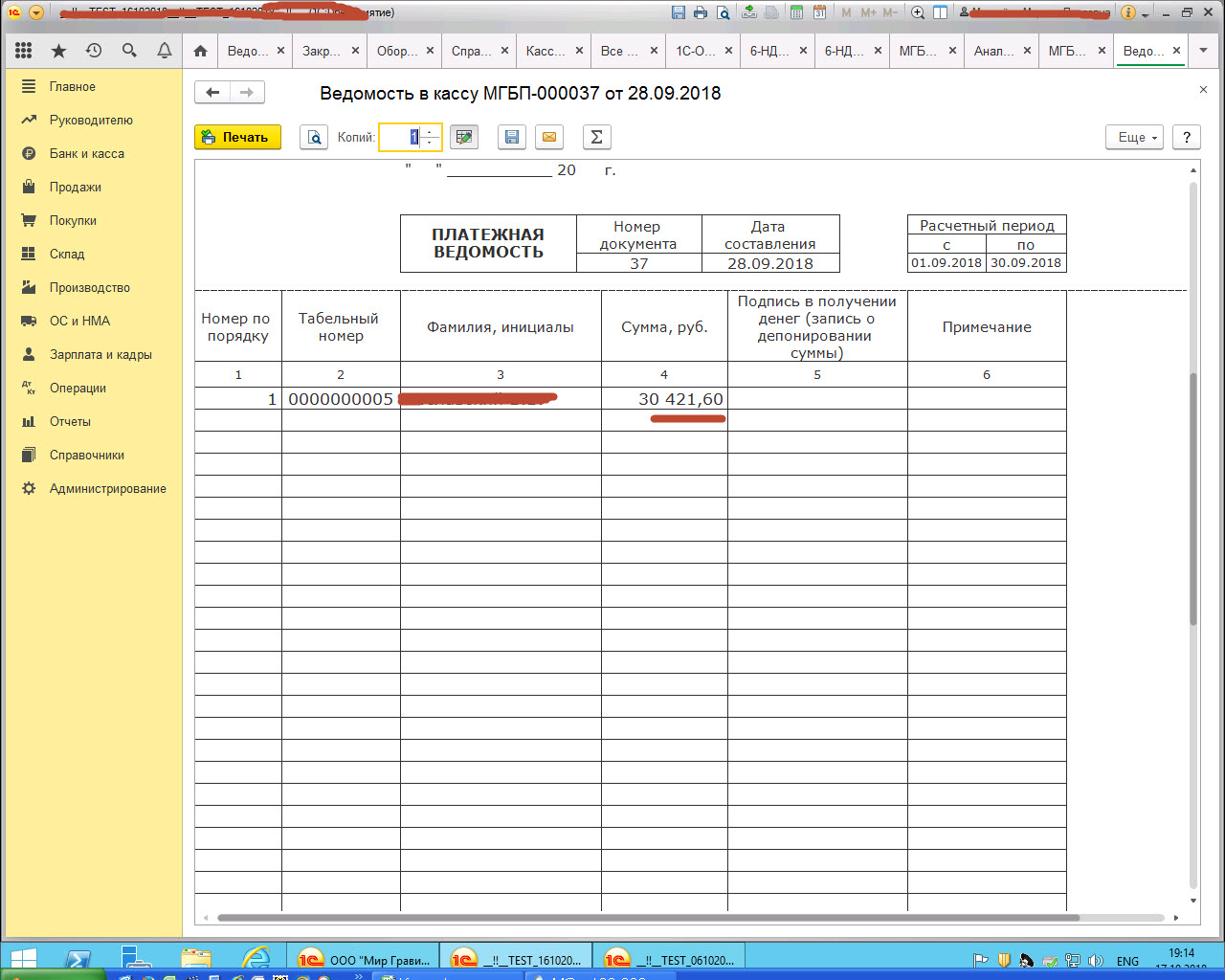Expand the open tabs list arrow
1225x980 pixels.
click(x=1204, y=51)
